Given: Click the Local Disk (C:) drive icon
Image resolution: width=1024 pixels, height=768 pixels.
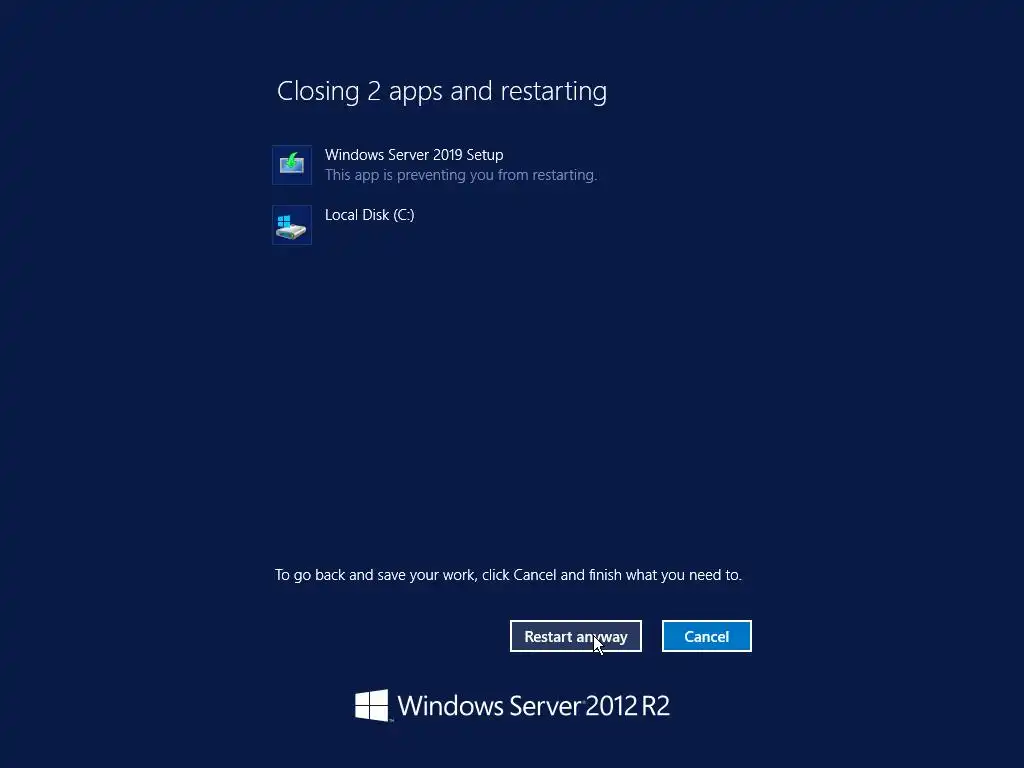Looking at the screenshot, I should point(292,225).
